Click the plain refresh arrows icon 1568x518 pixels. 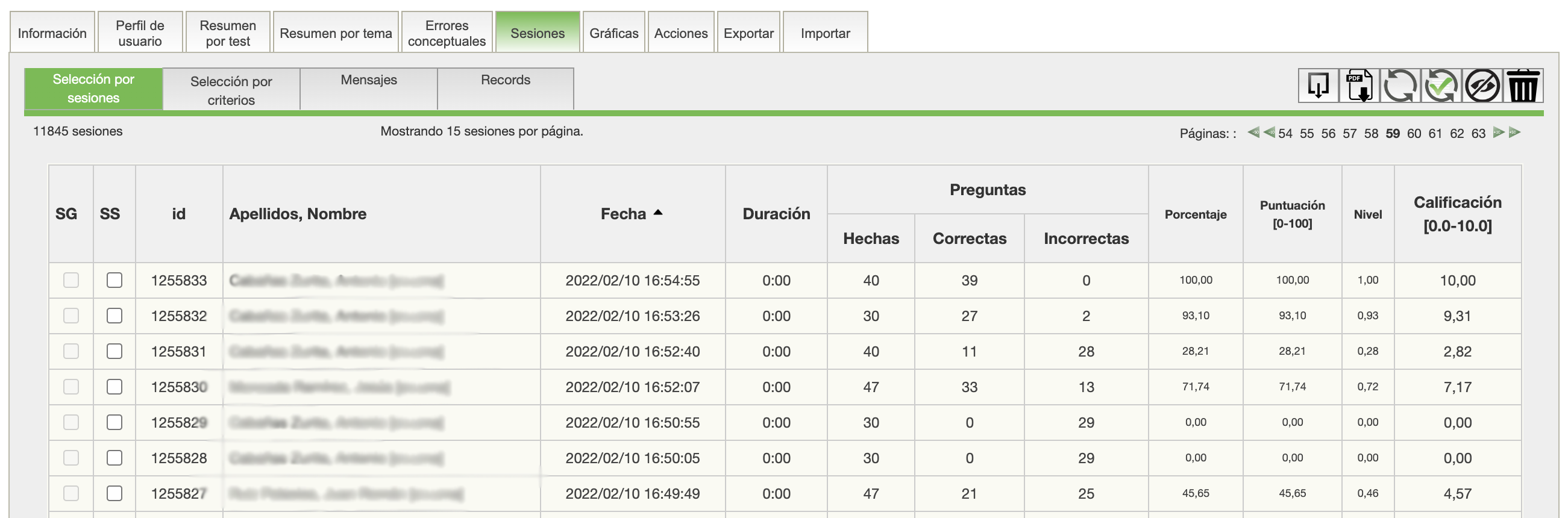click(x=1399, y=86)
